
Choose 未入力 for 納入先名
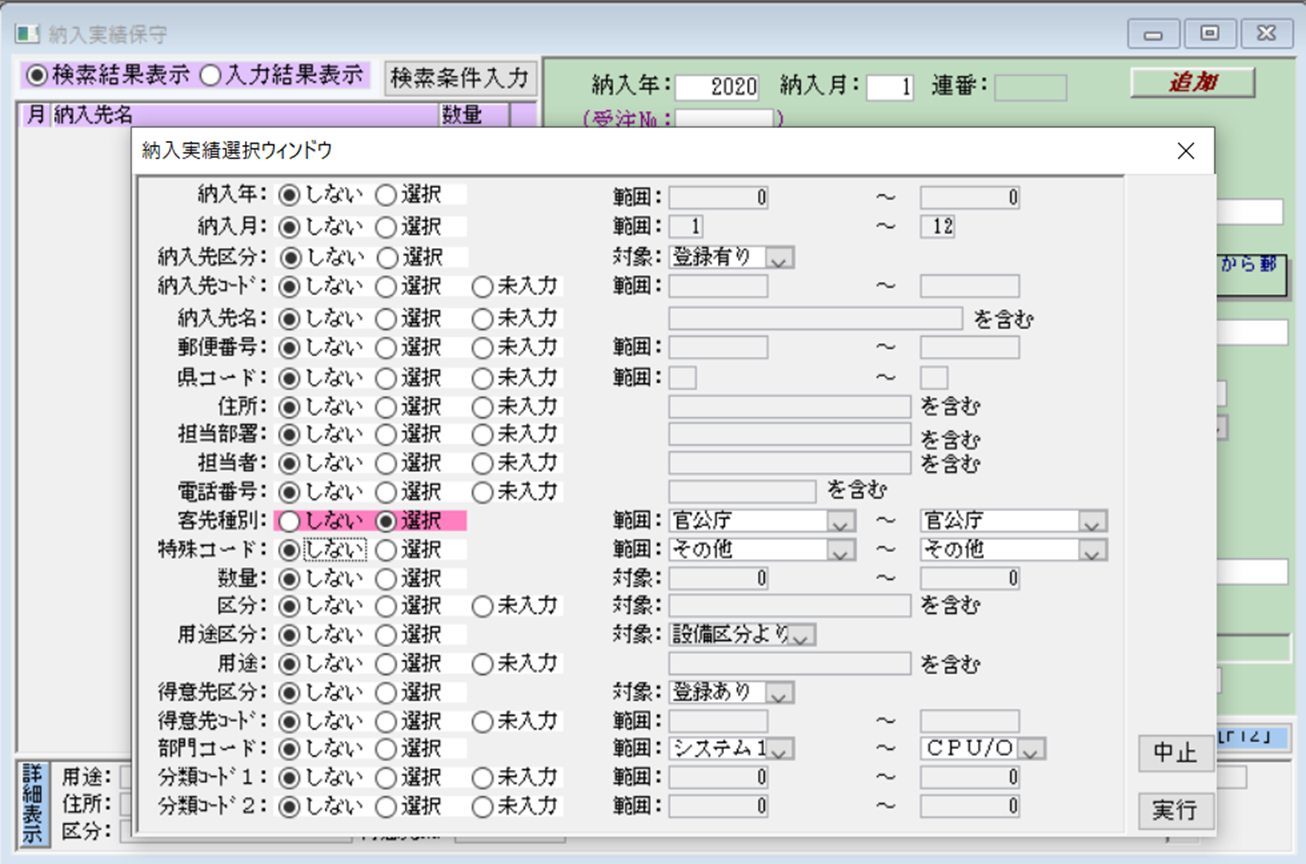click(x=482, y=319)
